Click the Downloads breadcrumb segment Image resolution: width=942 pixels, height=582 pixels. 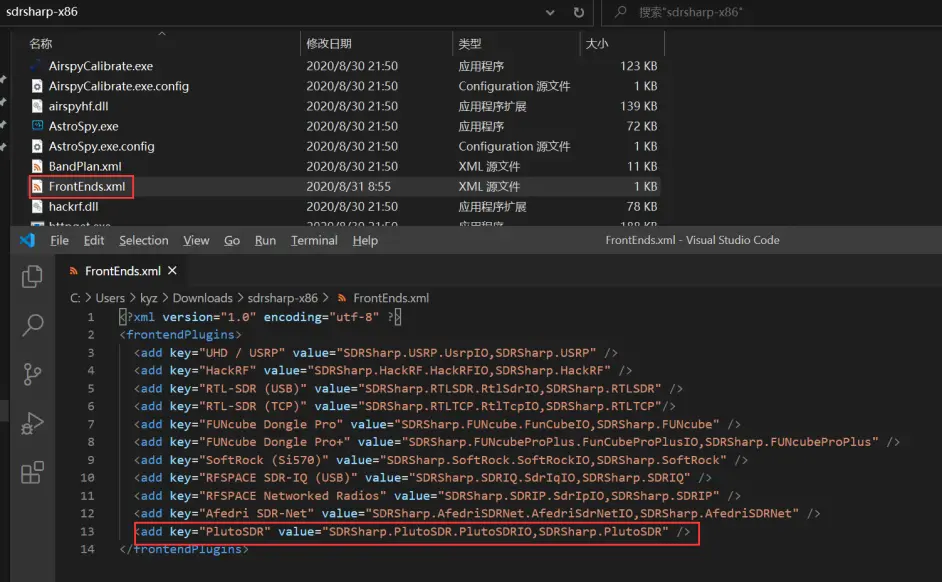point(202,298)
